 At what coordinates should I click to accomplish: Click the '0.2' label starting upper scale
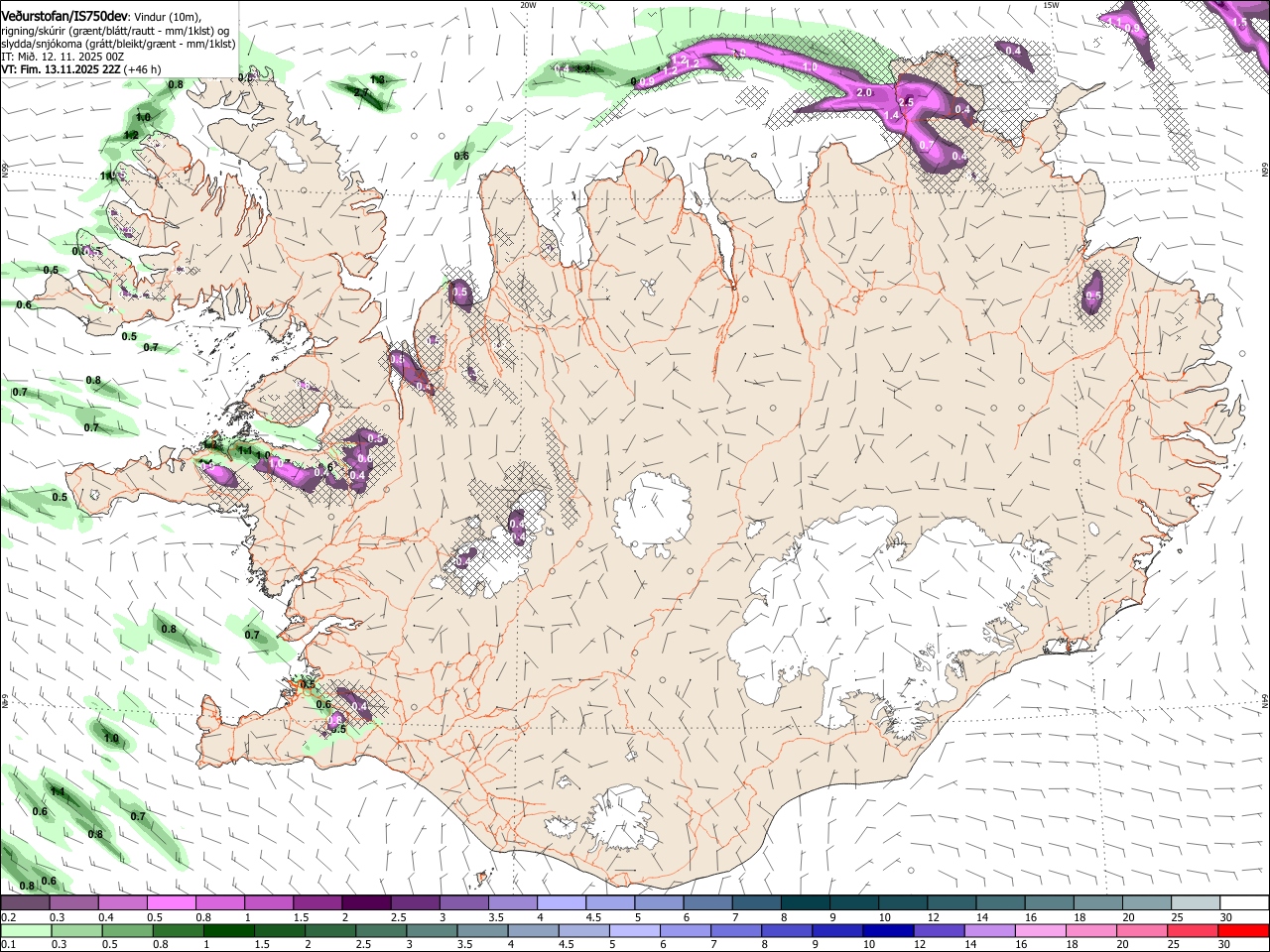(x=9, y=917)
